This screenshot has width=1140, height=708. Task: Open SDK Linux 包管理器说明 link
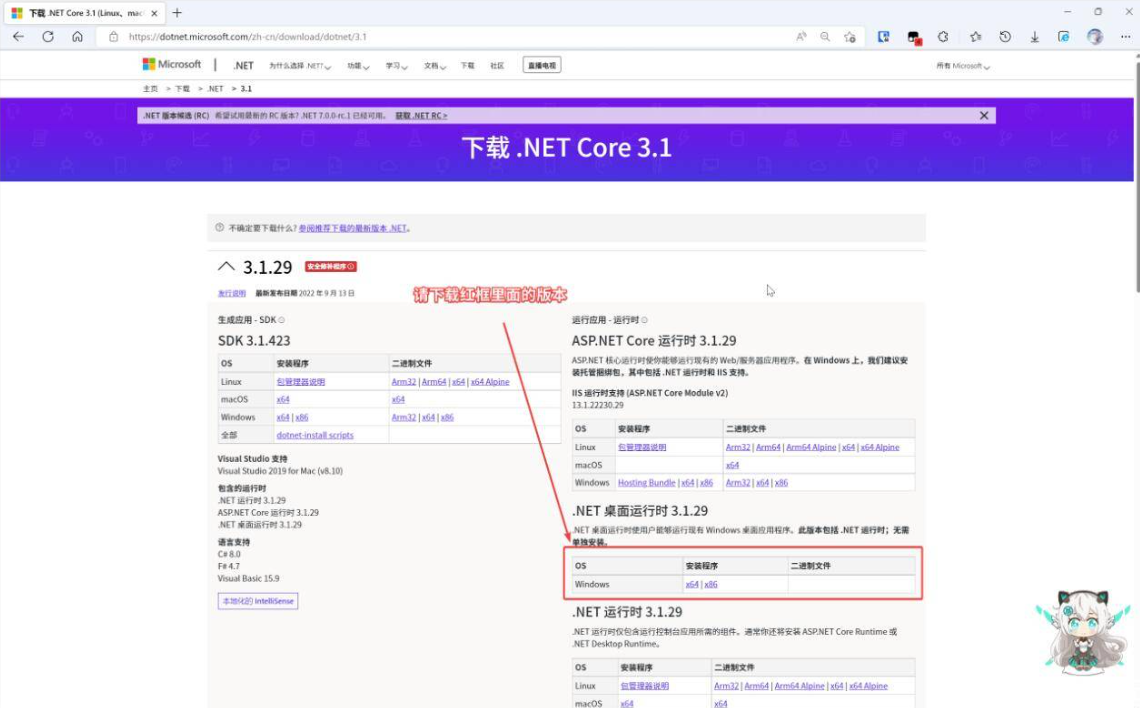pos(300,382)
